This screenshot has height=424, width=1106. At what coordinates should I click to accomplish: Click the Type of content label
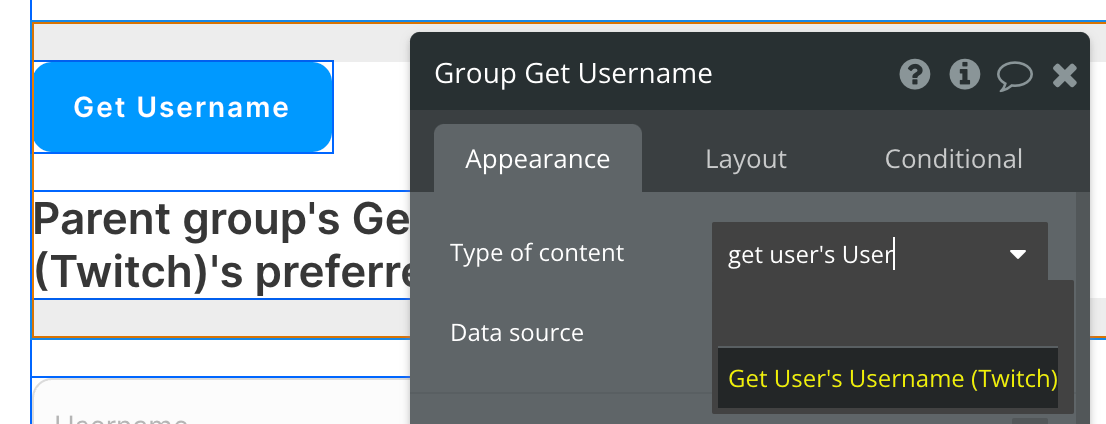pyautogui.click(x=536, y=253)
